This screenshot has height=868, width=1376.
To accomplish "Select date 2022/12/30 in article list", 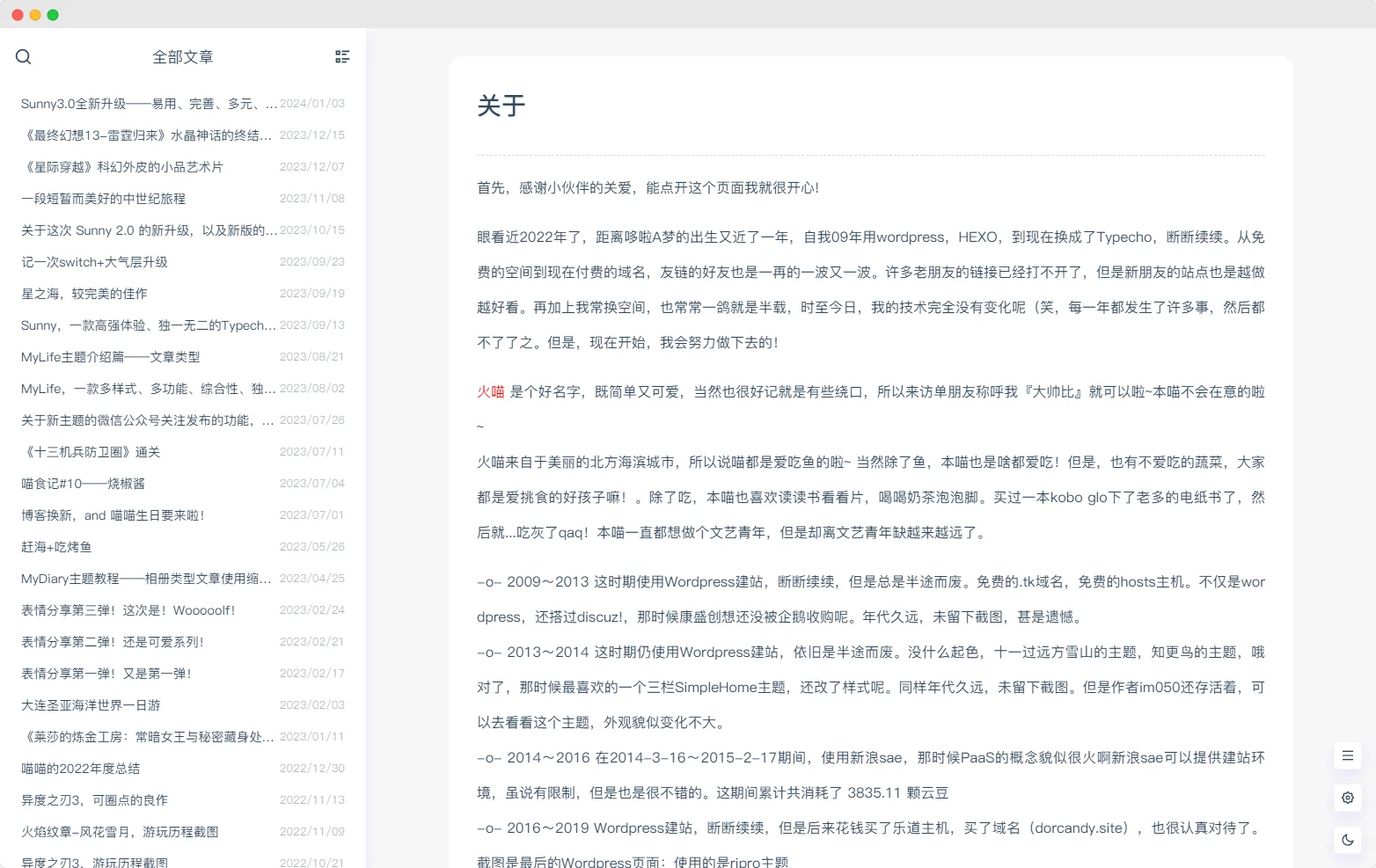I will (x=312, y=769).
